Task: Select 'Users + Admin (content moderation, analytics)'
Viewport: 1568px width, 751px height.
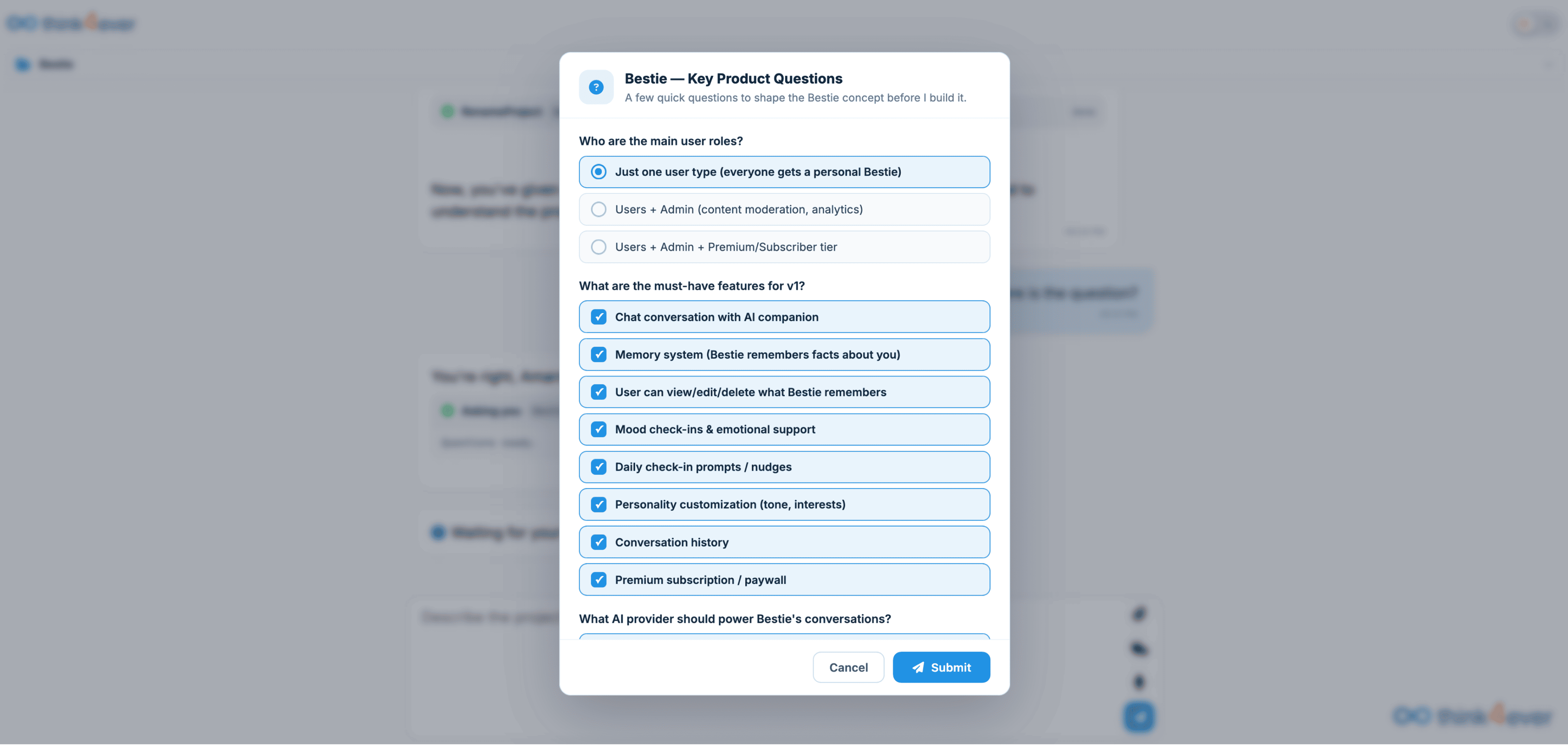Action: coord(784,209)
